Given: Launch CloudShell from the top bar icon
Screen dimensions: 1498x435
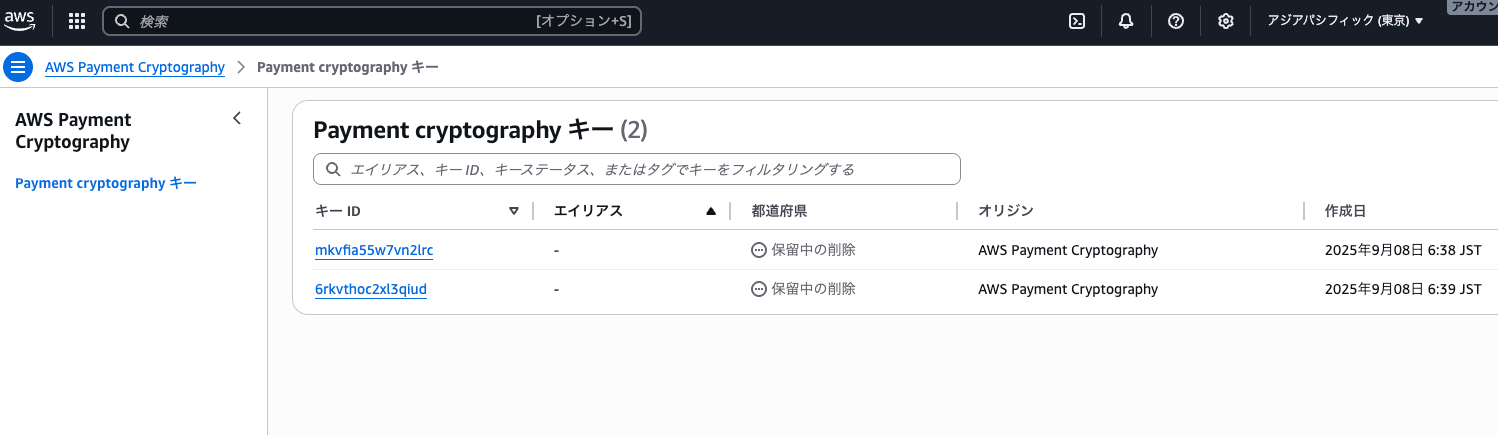Looking at the screenshot, I should pos(1077,21).
